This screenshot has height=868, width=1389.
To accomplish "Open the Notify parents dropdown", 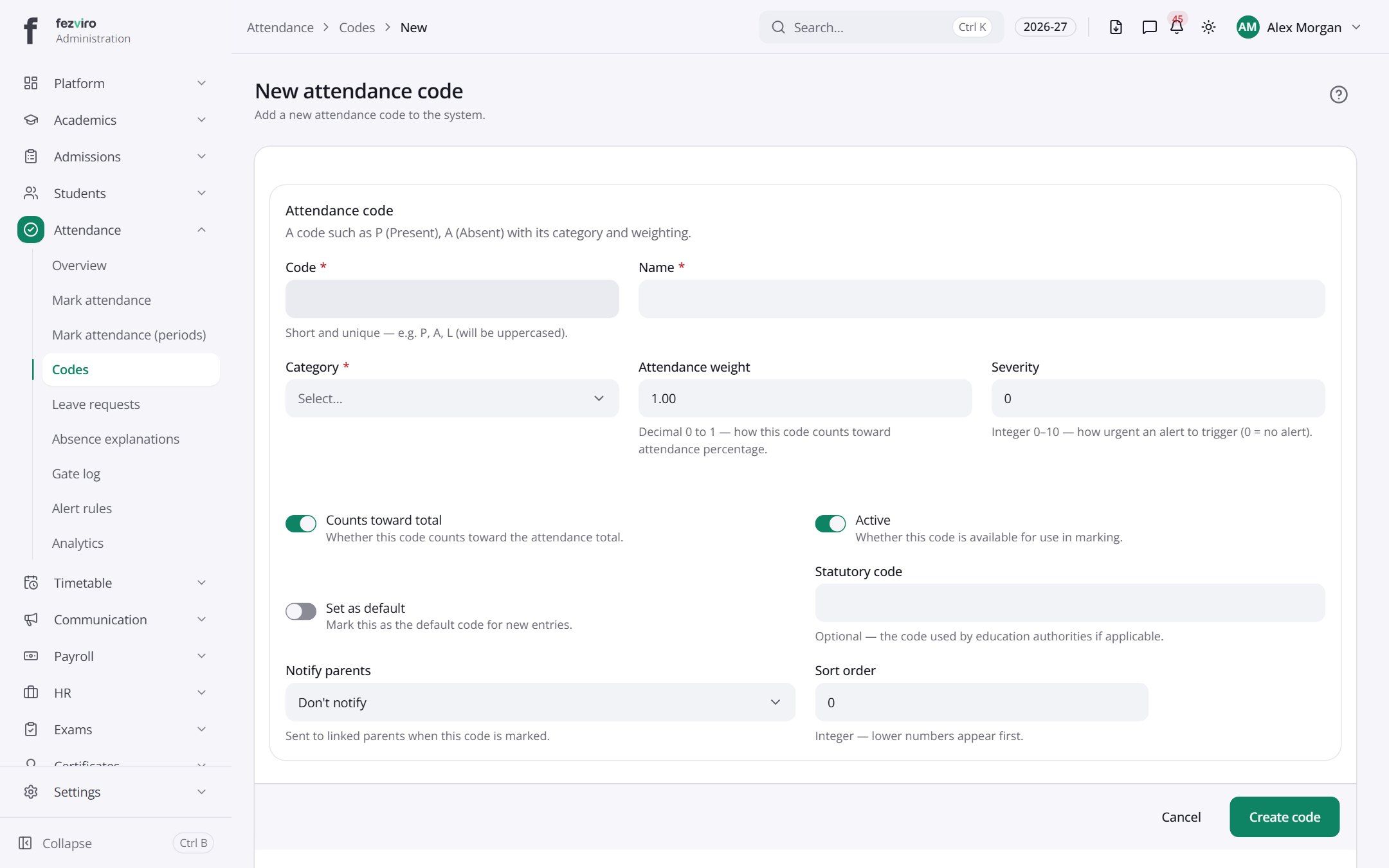I will click(540, 702).
